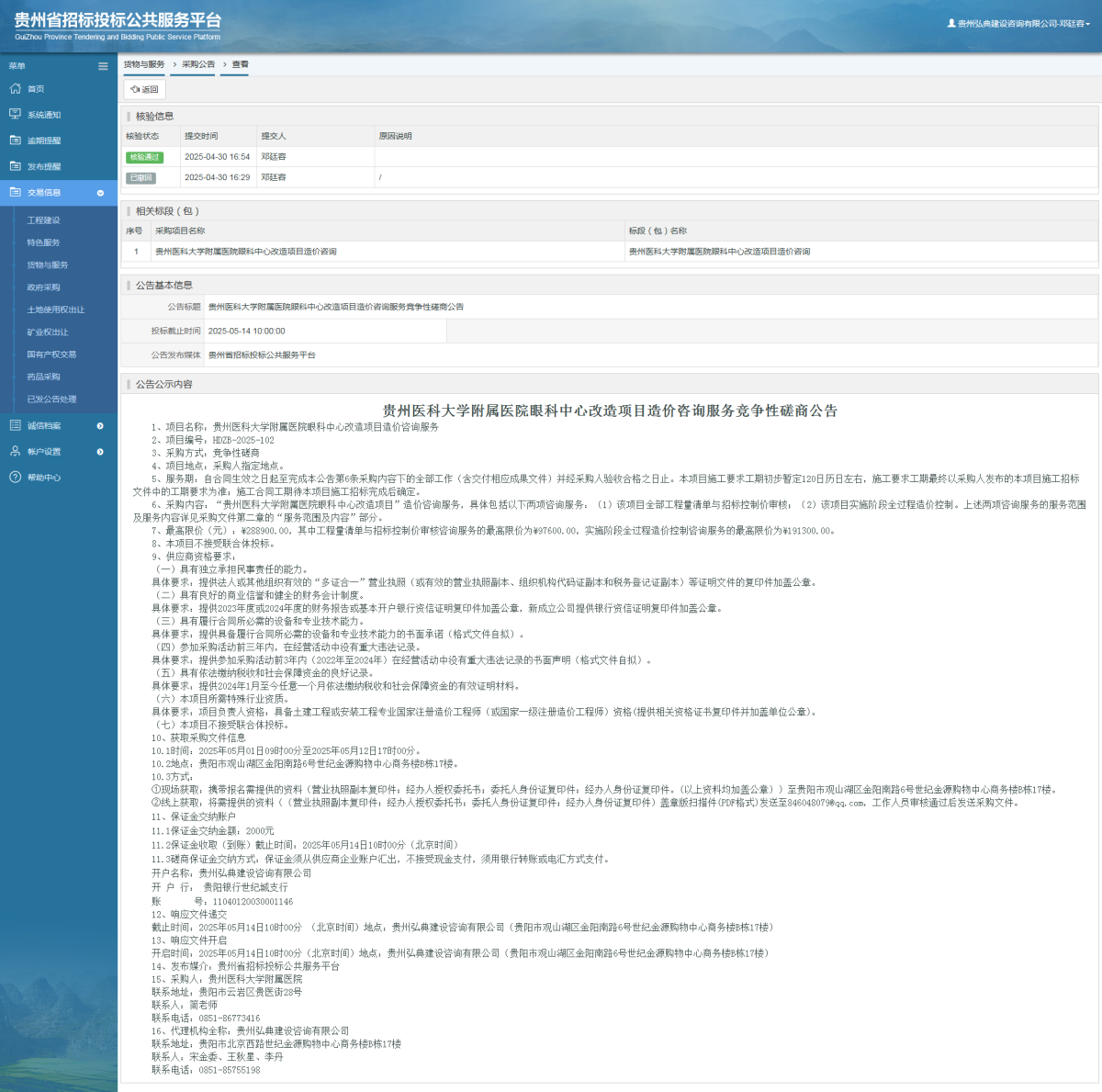Click the 首页 home icon
1102x1092 pixels.
pyautogui.click(x=15, y=89)
